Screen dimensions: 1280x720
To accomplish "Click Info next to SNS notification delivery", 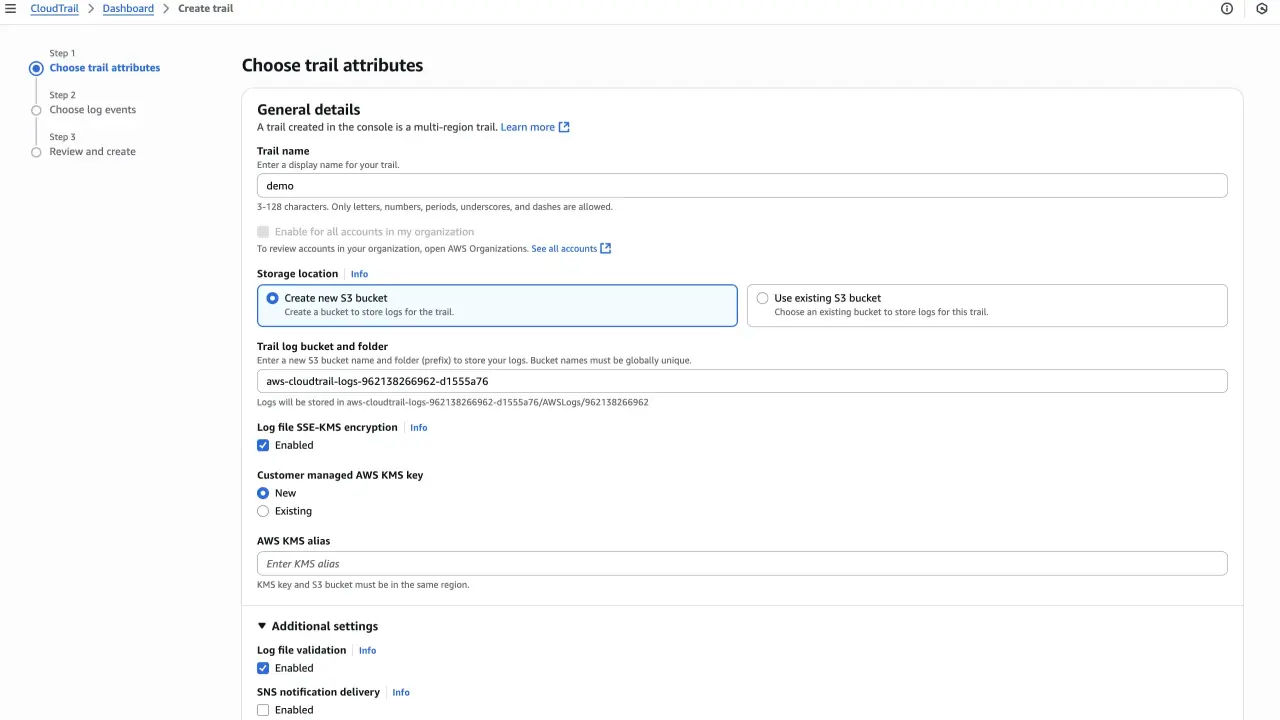I will coord(401,692).
